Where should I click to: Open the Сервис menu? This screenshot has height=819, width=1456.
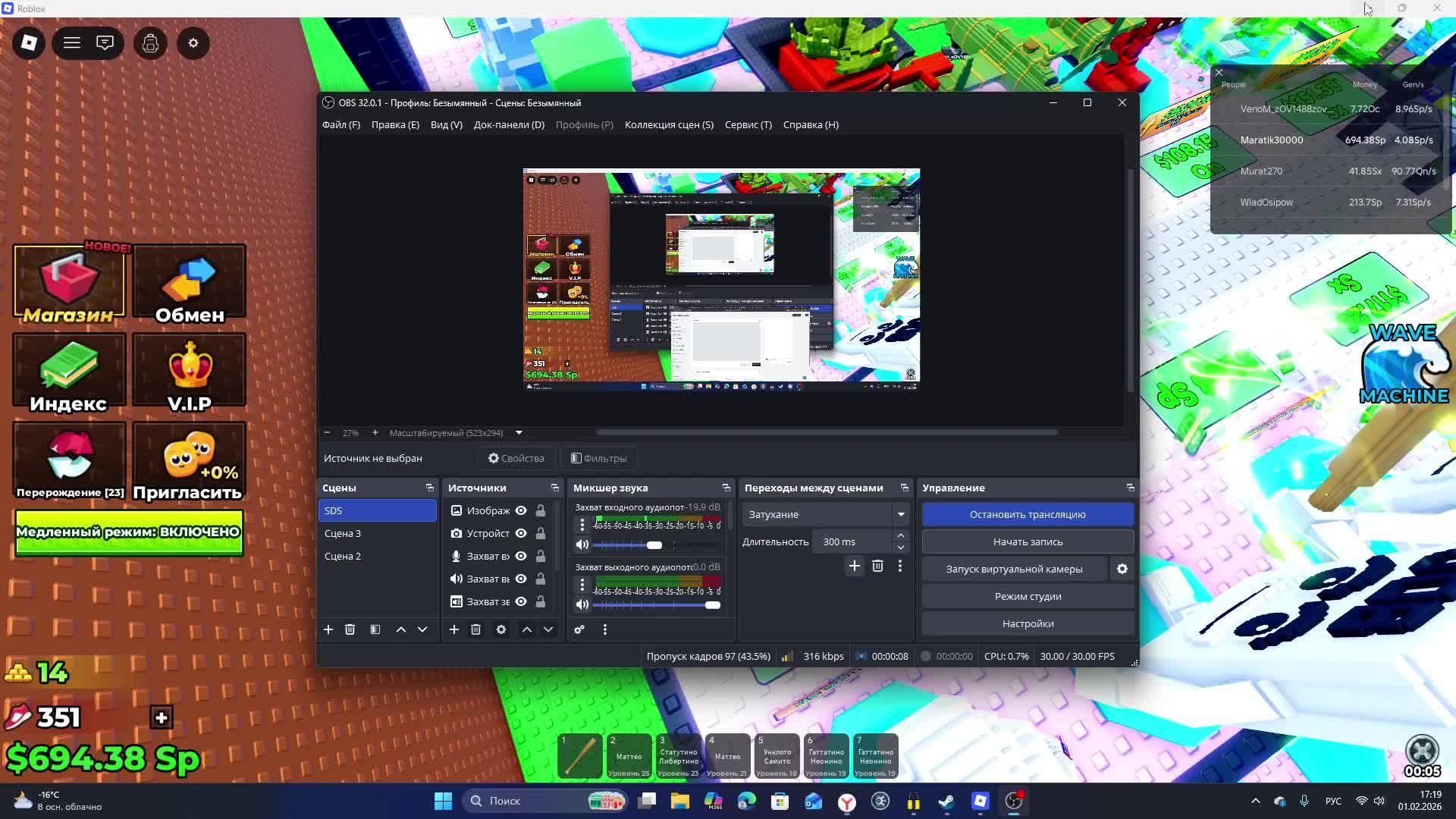[x=748, y=124]
